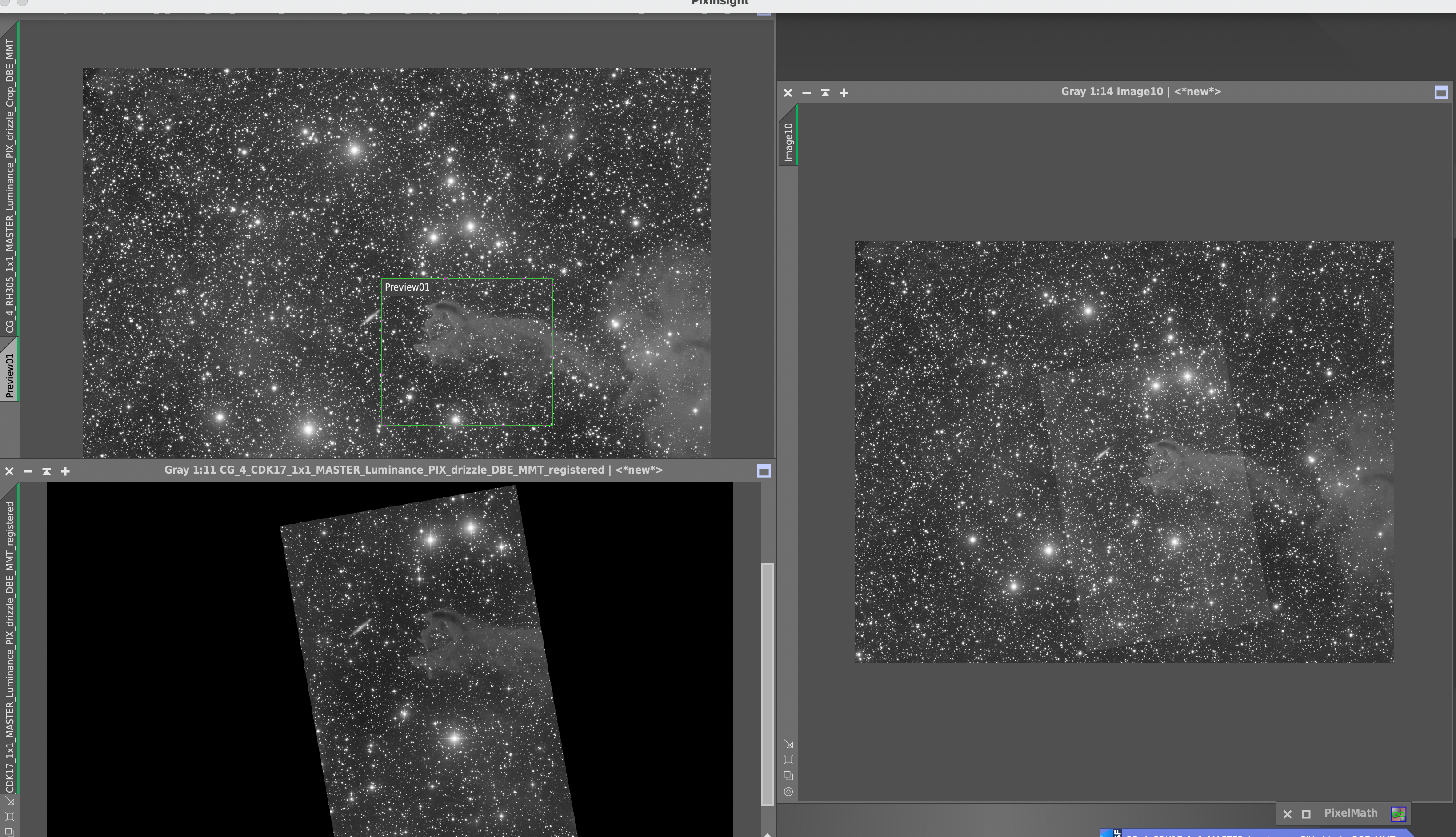Screen dimensions: 1456x837
Task: Click the concentric circle icon in Image10 window
Action: point(788,792)
